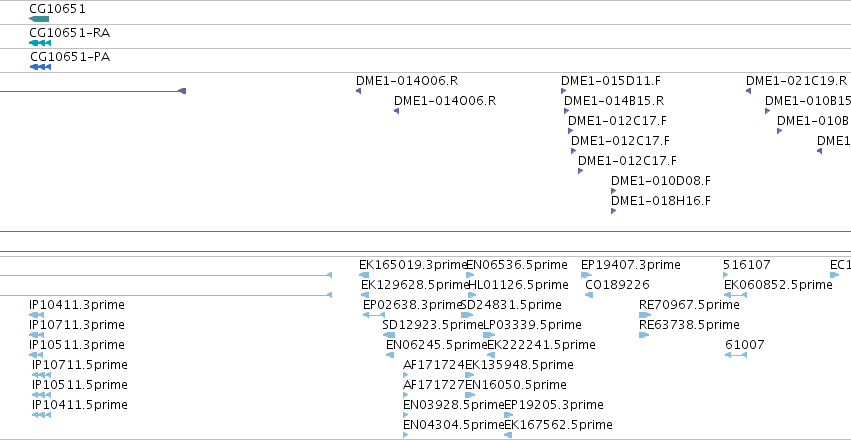Select the arrow glyph under CO189226
The image size is (851, 440).
589,295
